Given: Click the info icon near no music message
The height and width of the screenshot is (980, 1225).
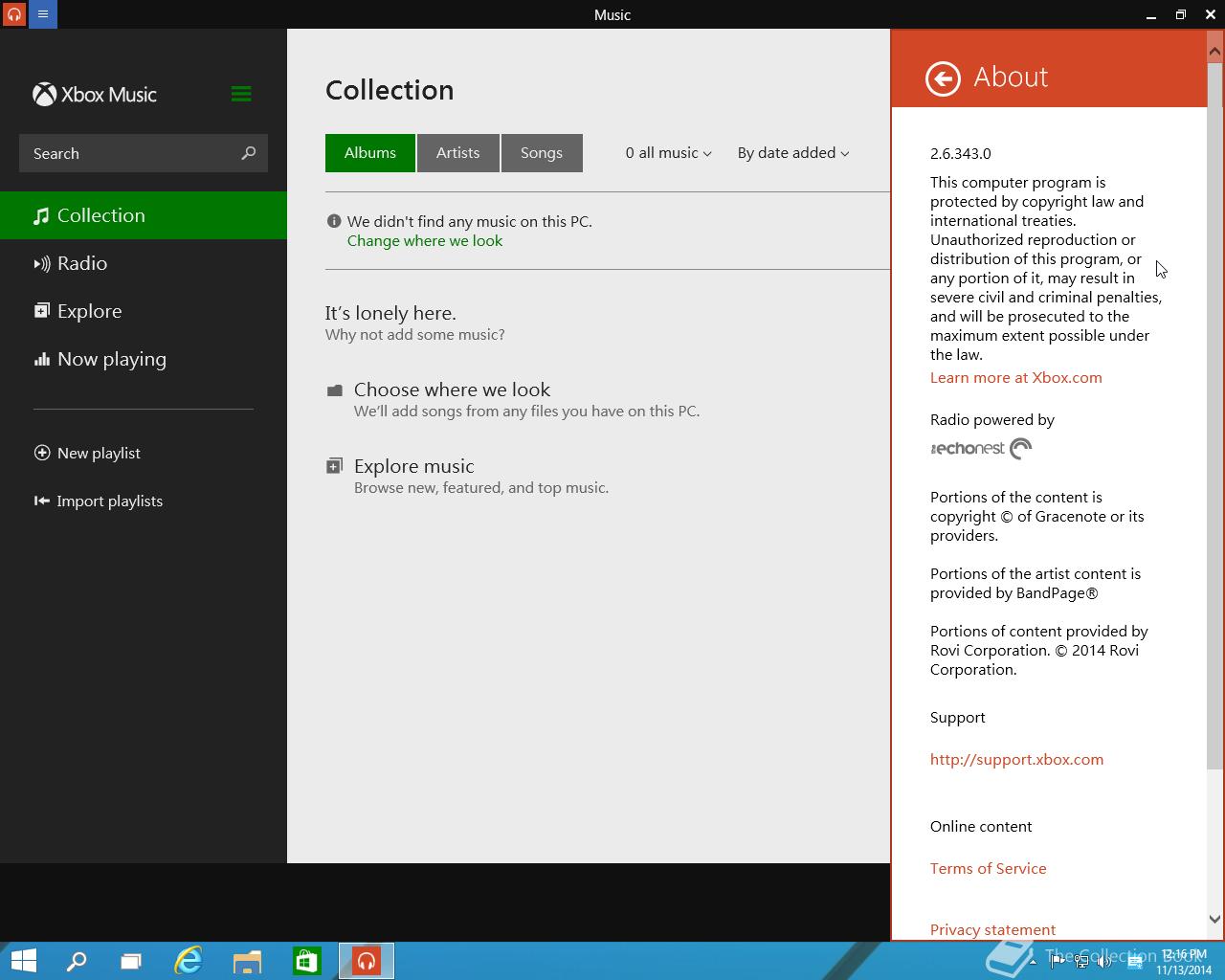Looking at the screenshot, I should click(x=334, y=221).
